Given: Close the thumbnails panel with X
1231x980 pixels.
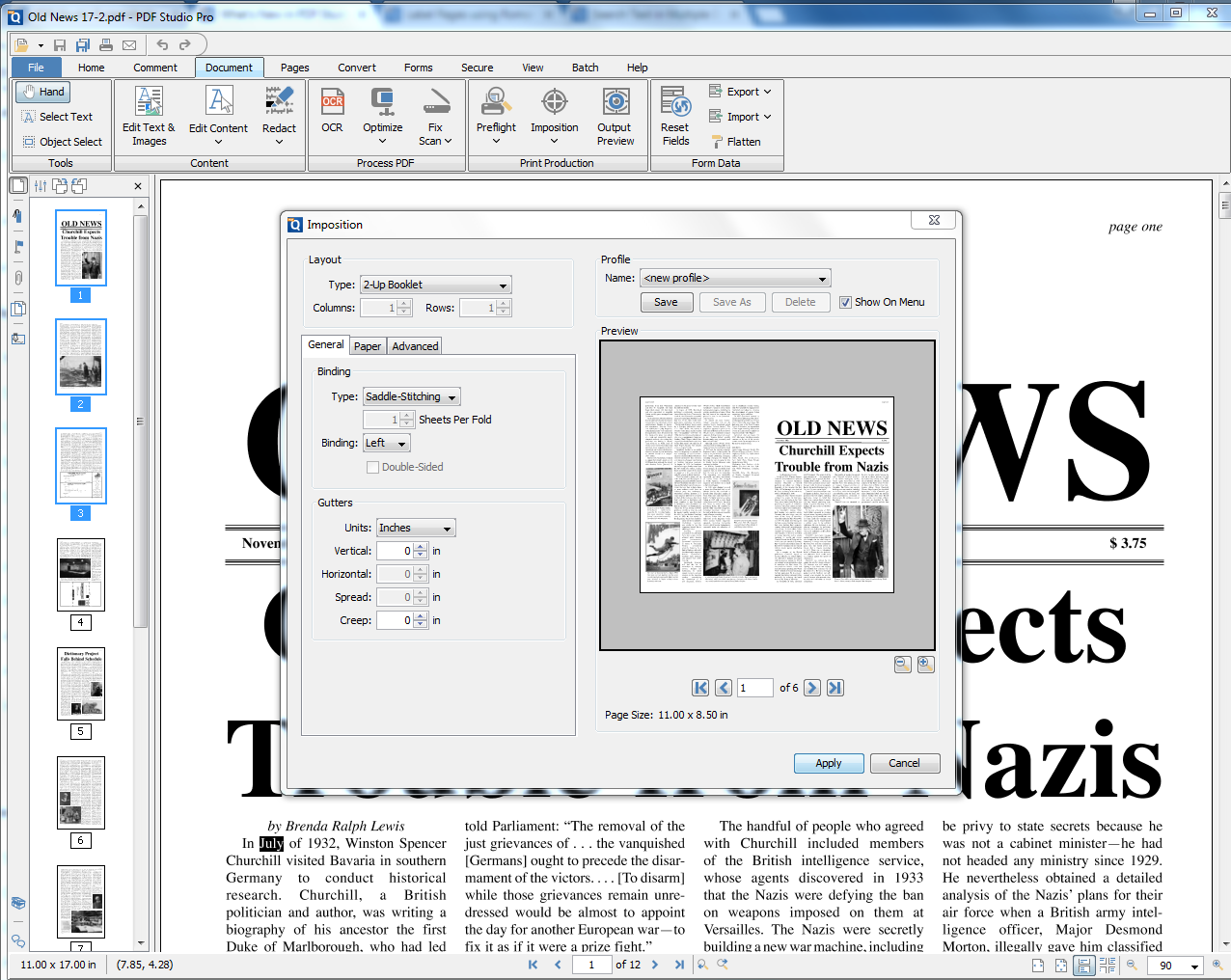Looking at the screenshot, I should (x=138, y=186).
